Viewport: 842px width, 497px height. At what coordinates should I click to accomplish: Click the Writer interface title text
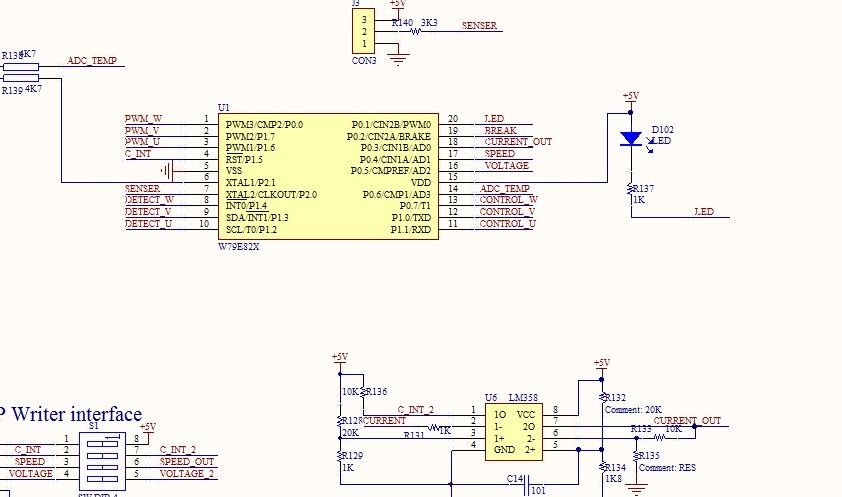75,414
